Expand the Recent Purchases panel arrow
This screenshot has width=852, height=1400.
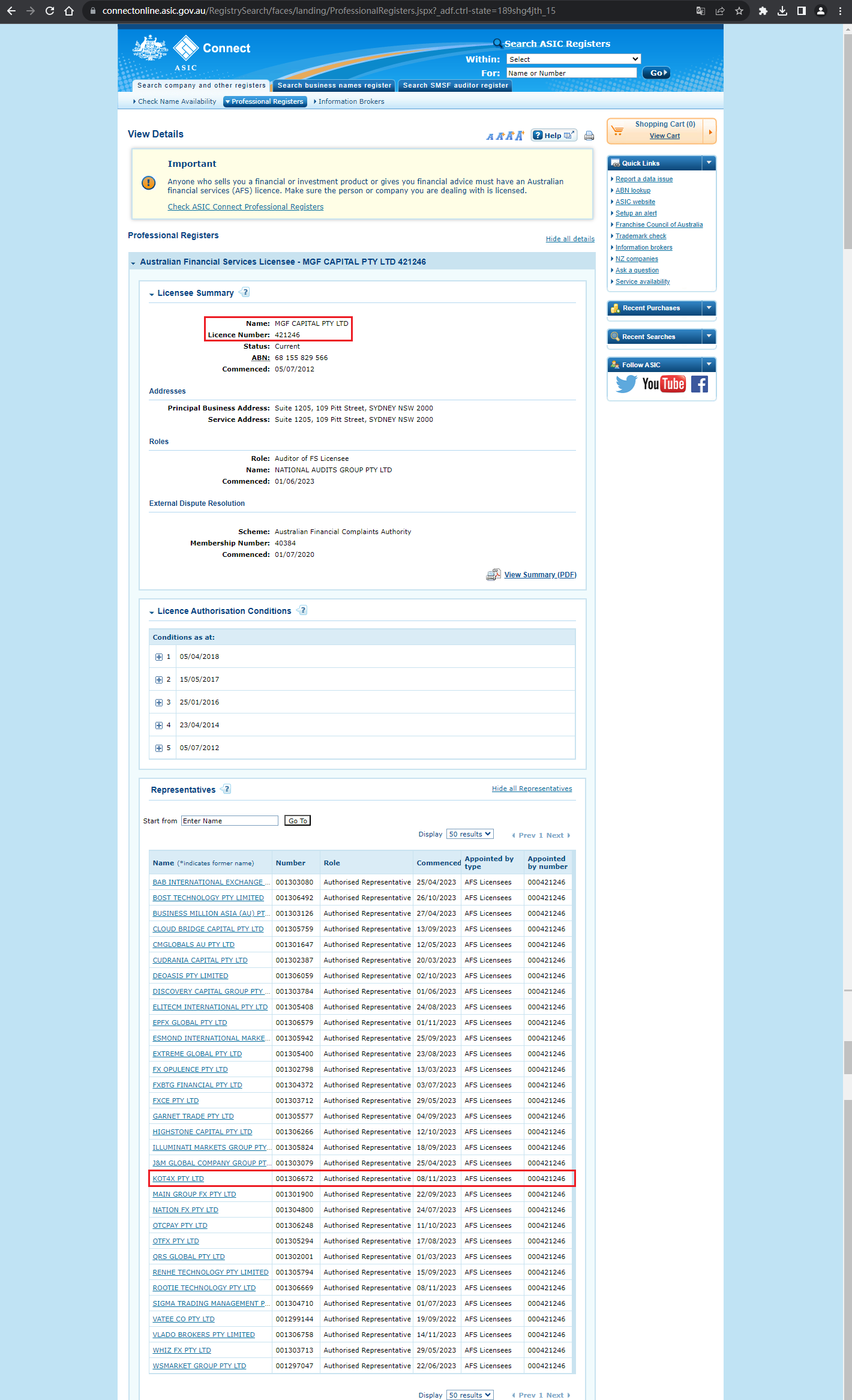(709, 308)
